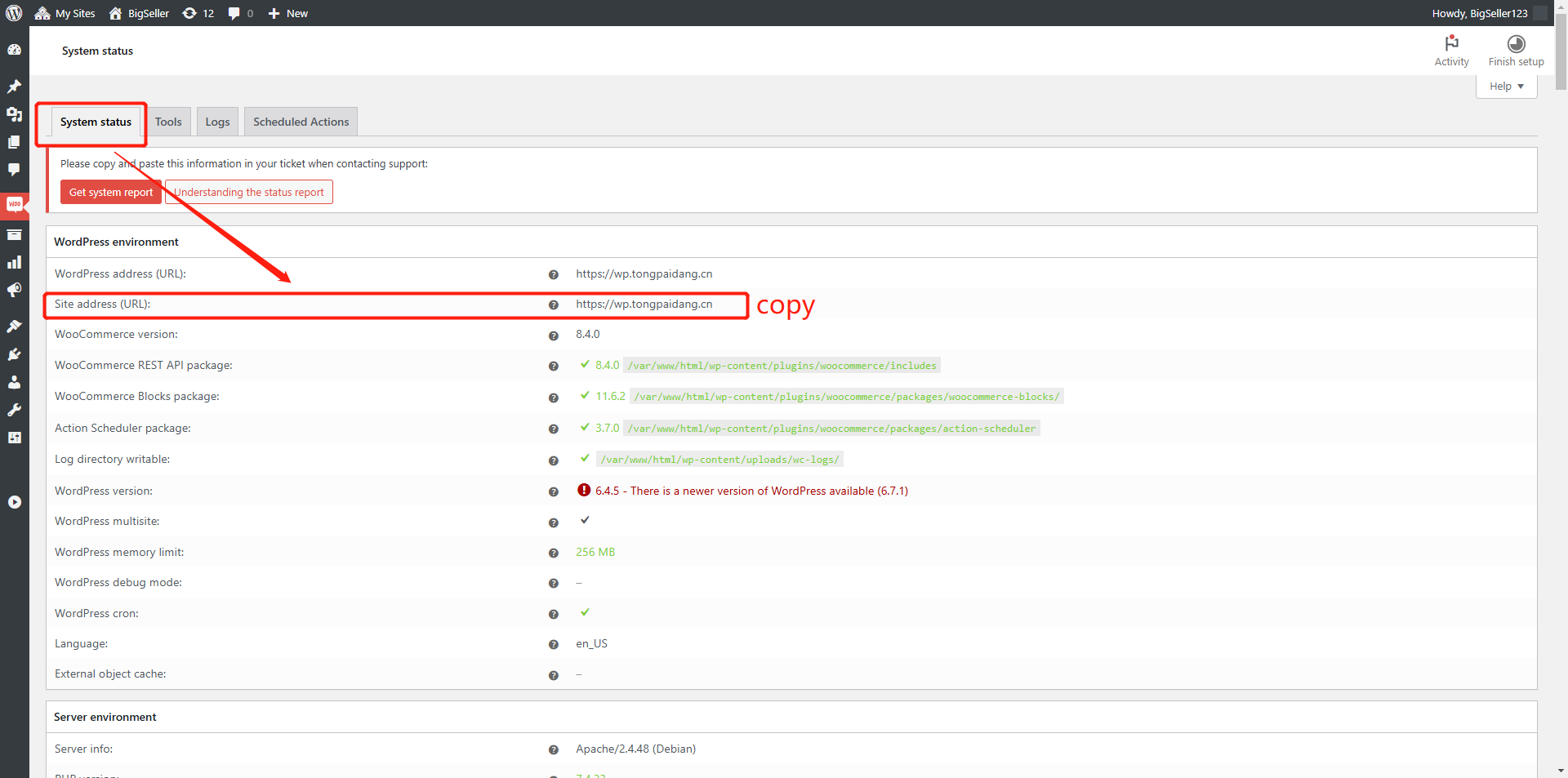Open Marketing via the megaphone icon
This screenshot has width=1568, height=778.
[x=15, y=291]
